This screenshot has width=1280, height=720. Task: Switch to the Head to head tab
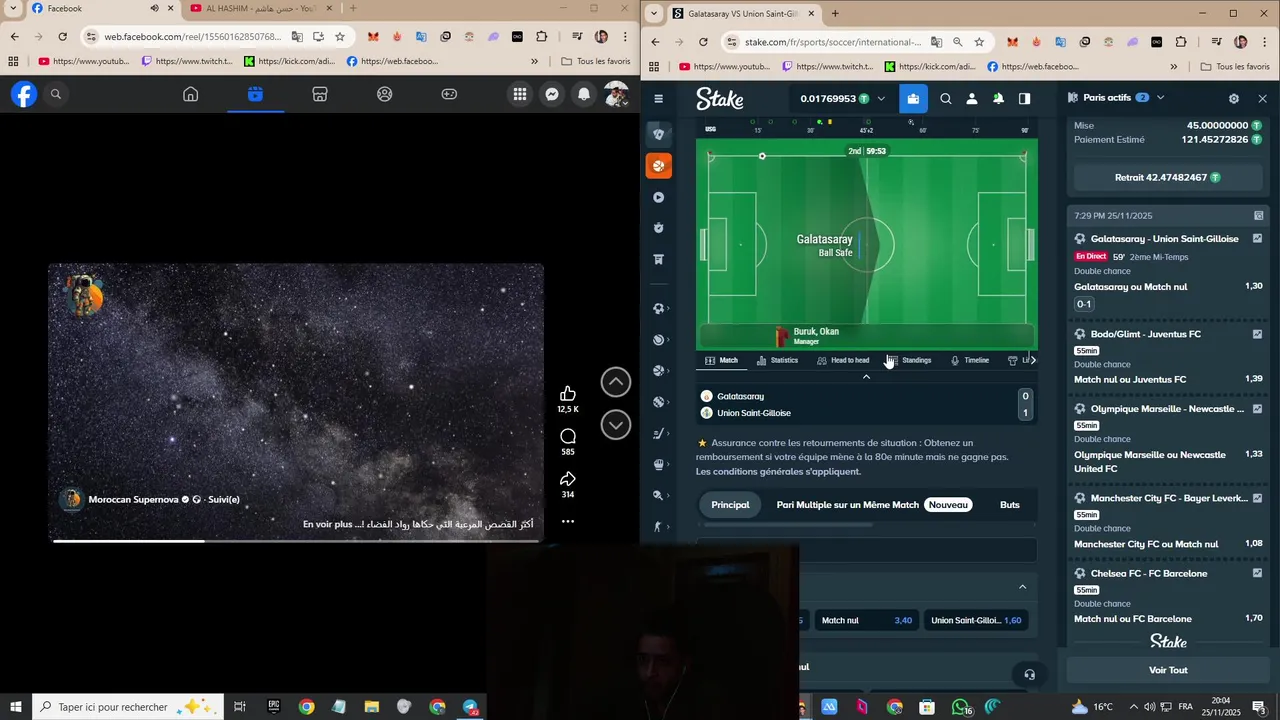pos(843,360)
